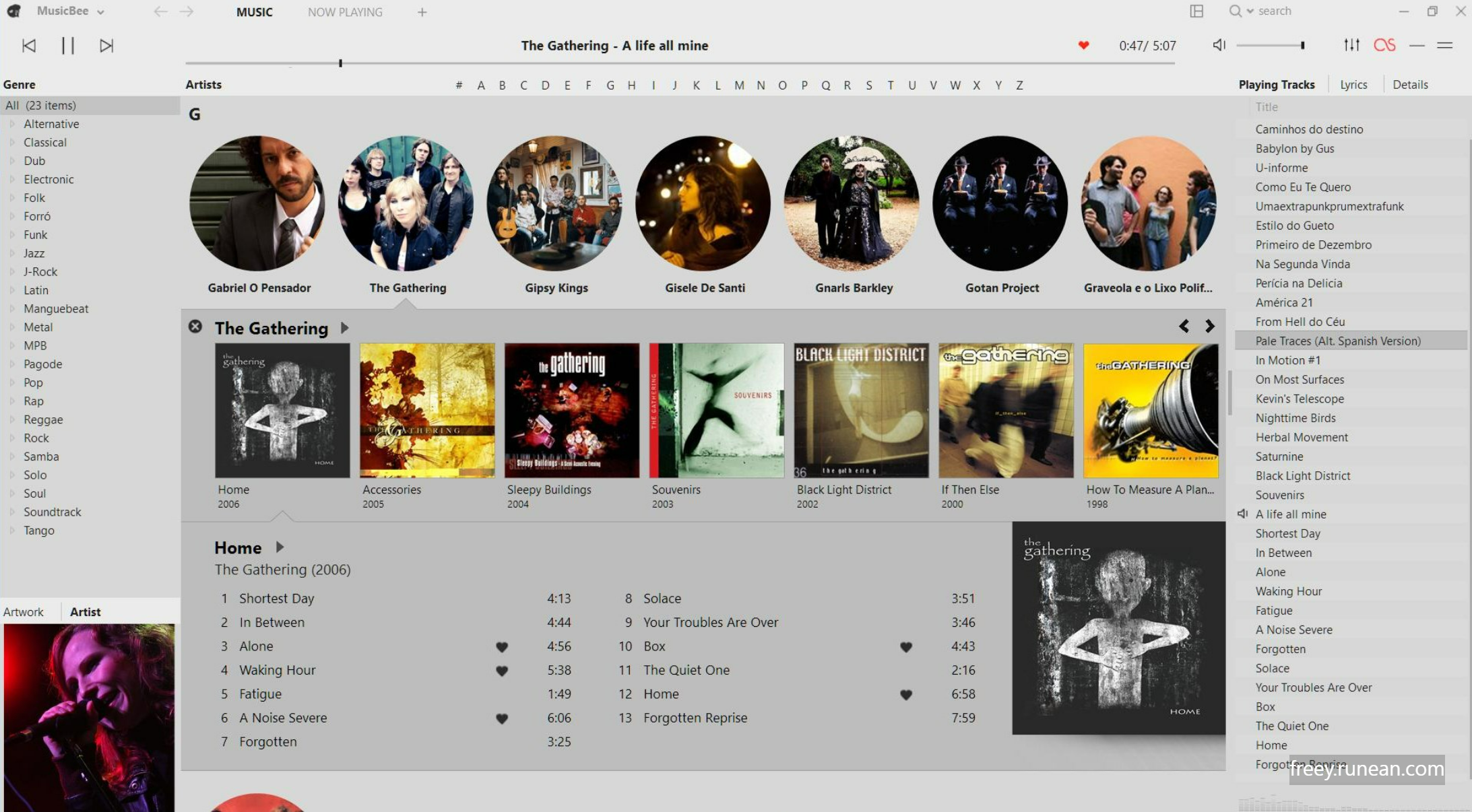The height and width of the screenshot is (812, 1472).
Task: Jump to artists starting with M
Action: 739,86
